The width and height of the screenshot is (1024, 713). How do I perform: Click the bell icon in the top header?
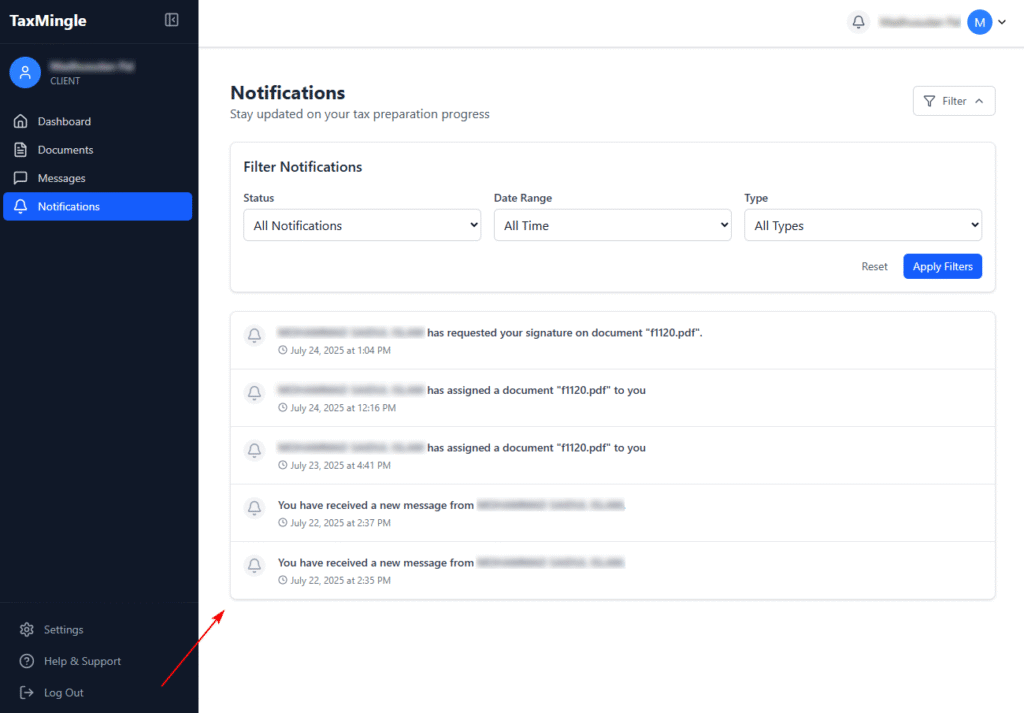pyautogui.click(x=858, y=22)
